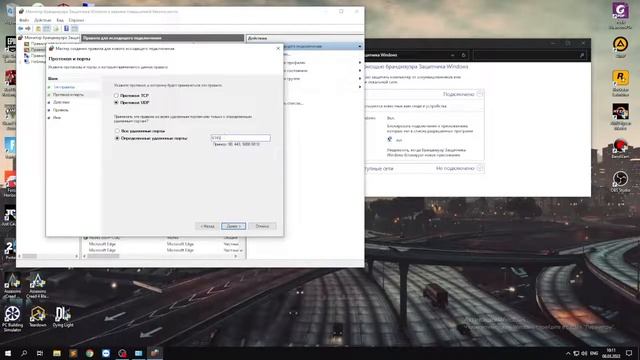Select the UDP protocol radio button

point(116,102)
